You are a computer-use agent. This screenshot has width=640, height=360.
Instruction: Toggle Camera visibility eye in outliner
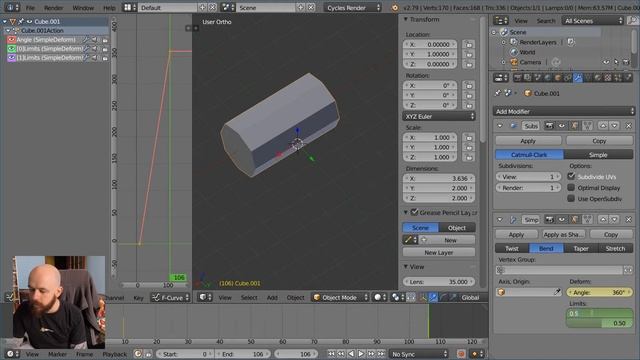click(x=606, y=62)
